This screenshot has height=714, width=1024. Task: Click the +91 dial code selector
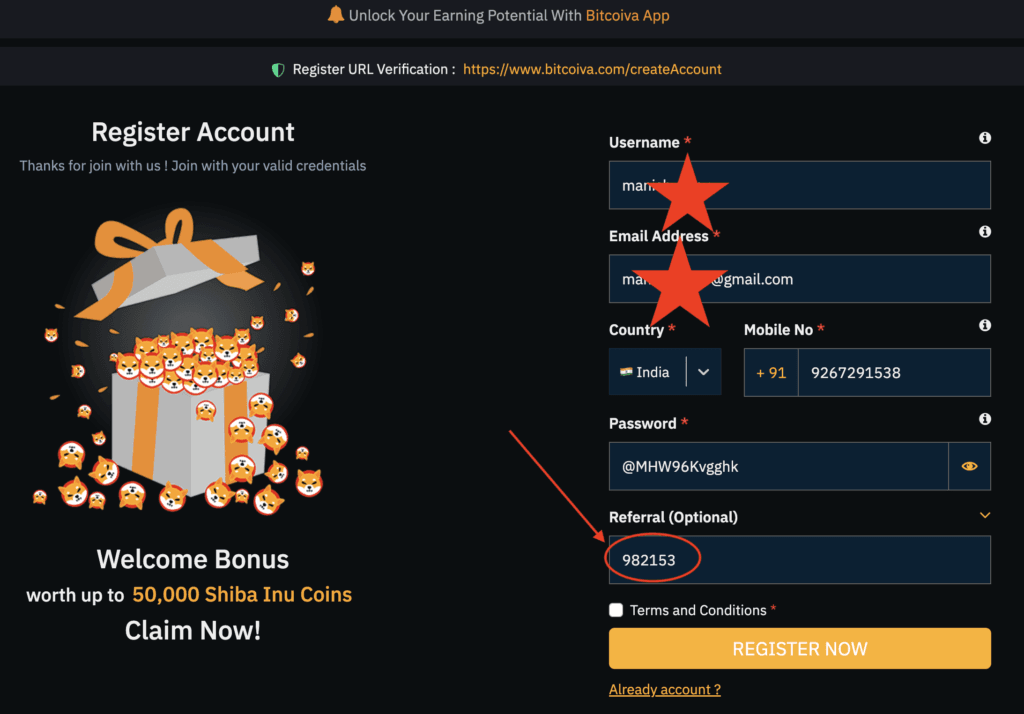point(771,372)
